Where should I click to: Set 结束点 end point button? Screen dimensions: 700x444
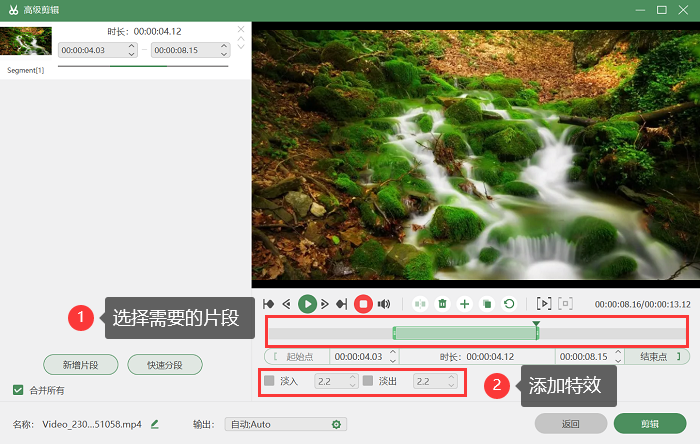[657, 357]
